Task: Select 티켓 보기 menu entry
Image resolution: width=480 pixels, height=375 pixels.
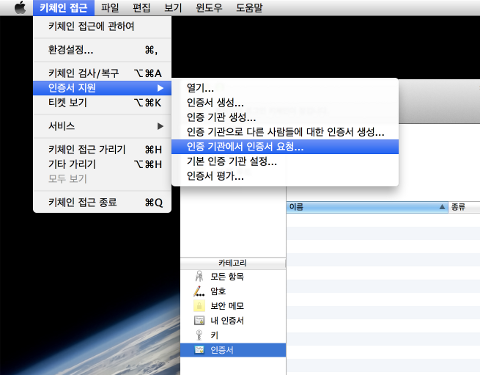Action: coord(102,103)
